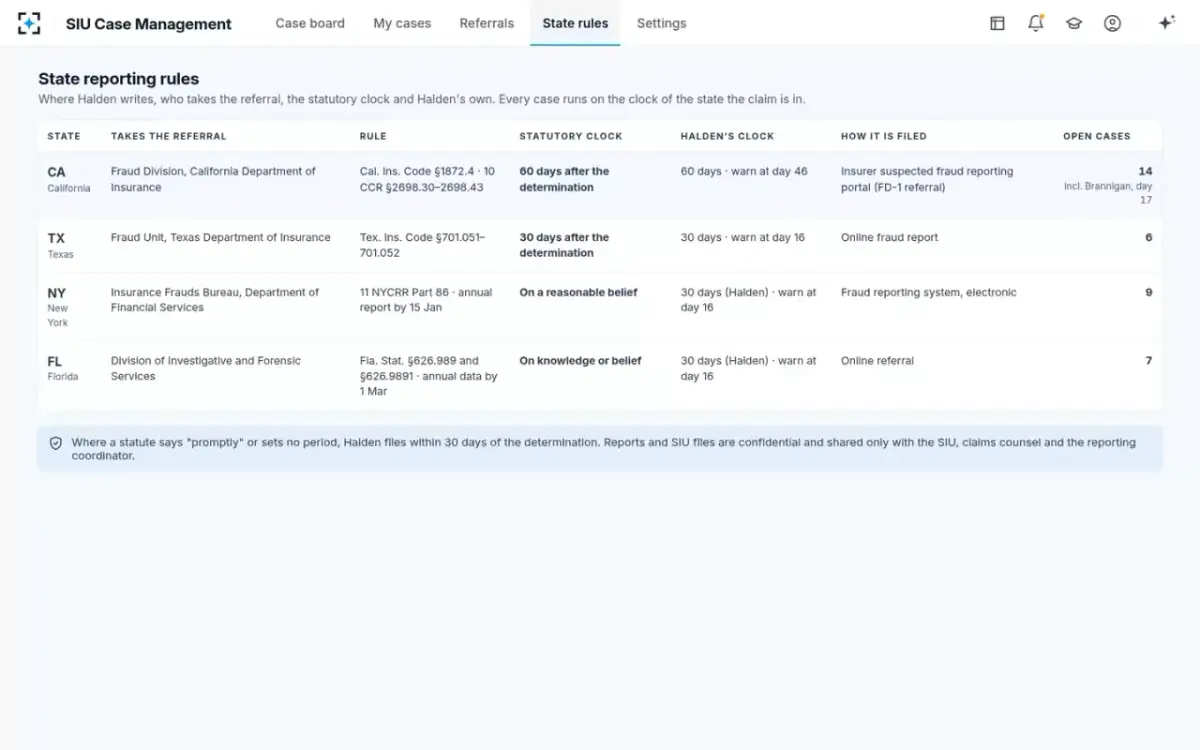Click the STATUTORY CLOCK column header
The width and height of the screenshot is (1200, 750).
pos(571,136)
